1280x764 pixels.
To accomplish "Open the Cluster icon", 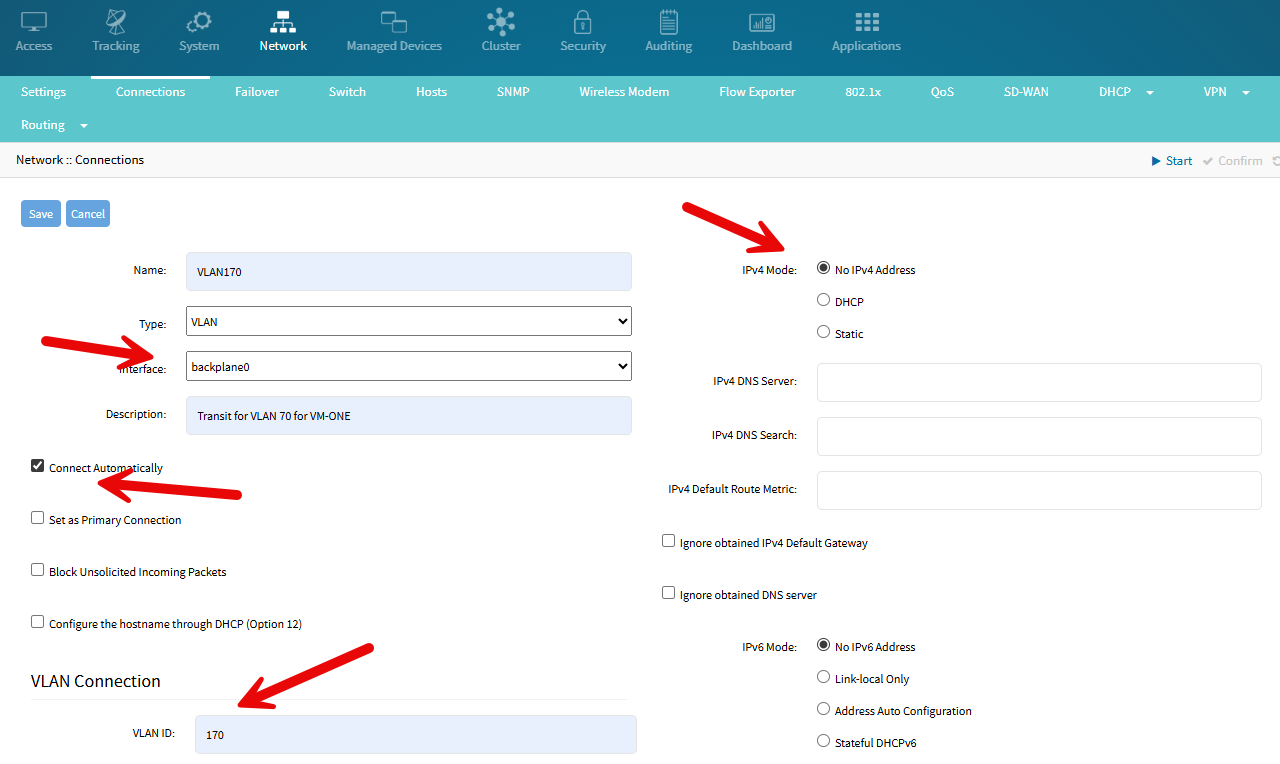I will [501, 22].
